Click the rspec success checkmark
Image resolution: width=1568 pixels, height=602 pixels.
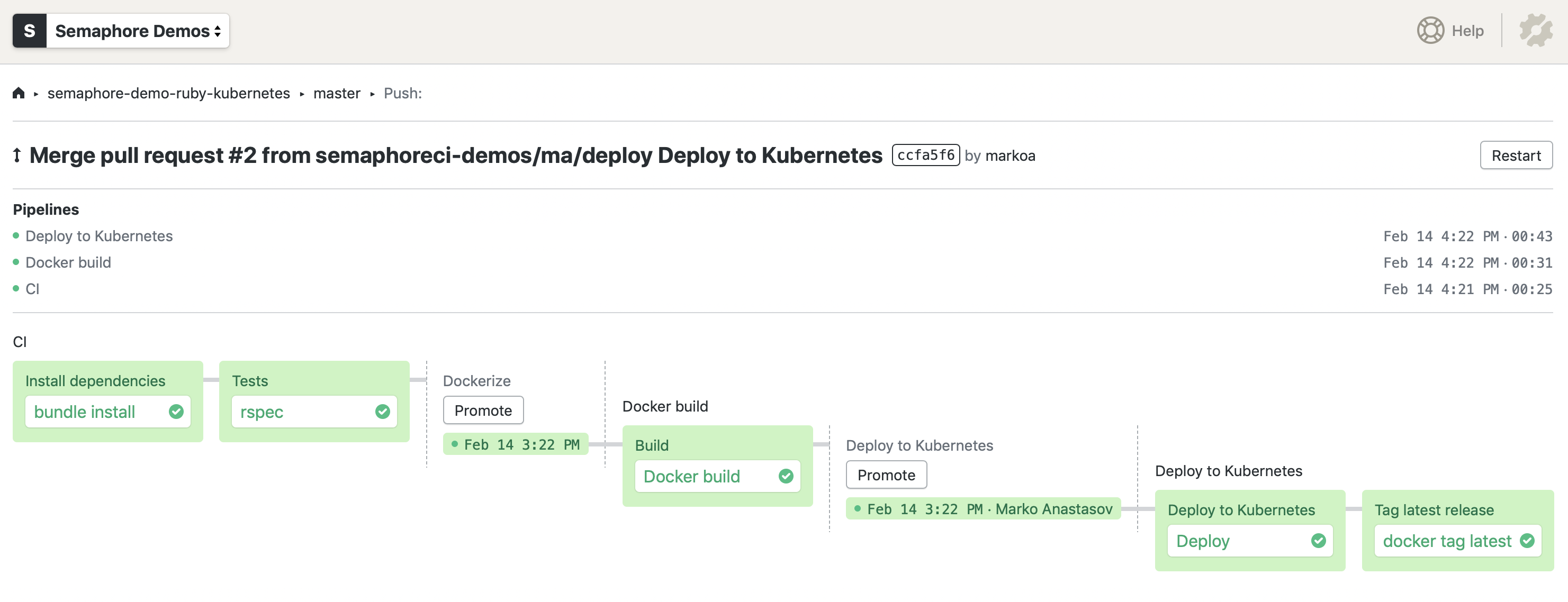382,412
